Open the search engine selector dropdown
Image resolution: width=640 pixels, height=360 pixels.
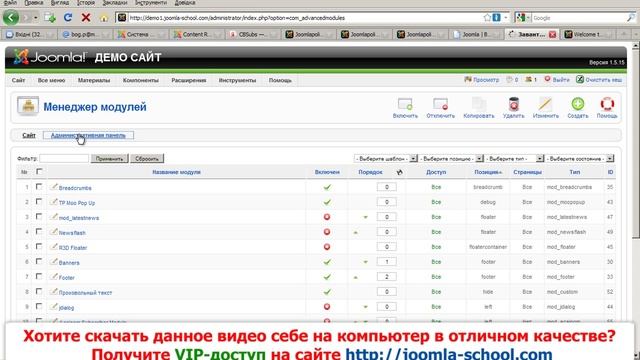tap(523, 18)
